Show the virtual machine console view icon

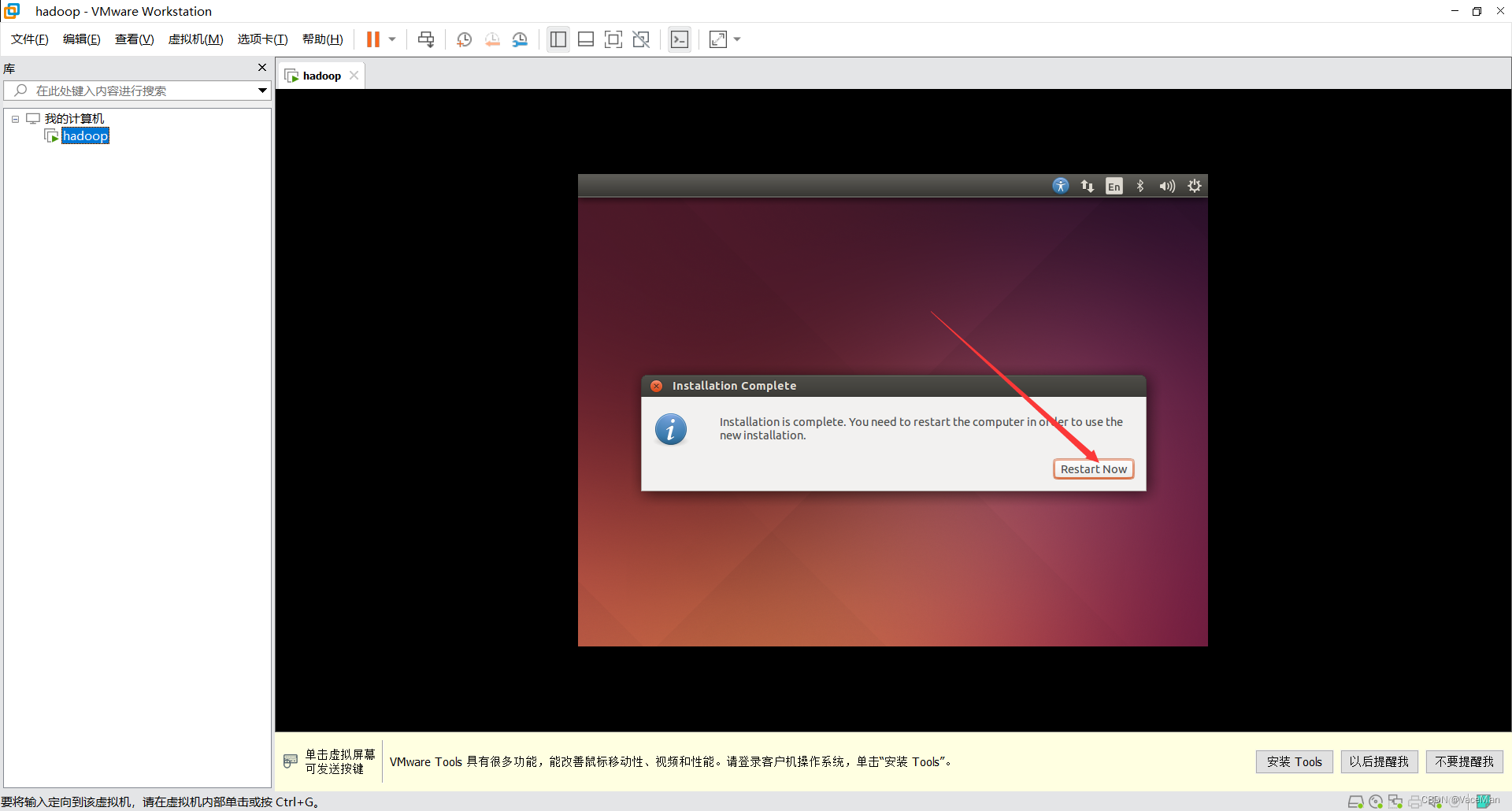679,39
